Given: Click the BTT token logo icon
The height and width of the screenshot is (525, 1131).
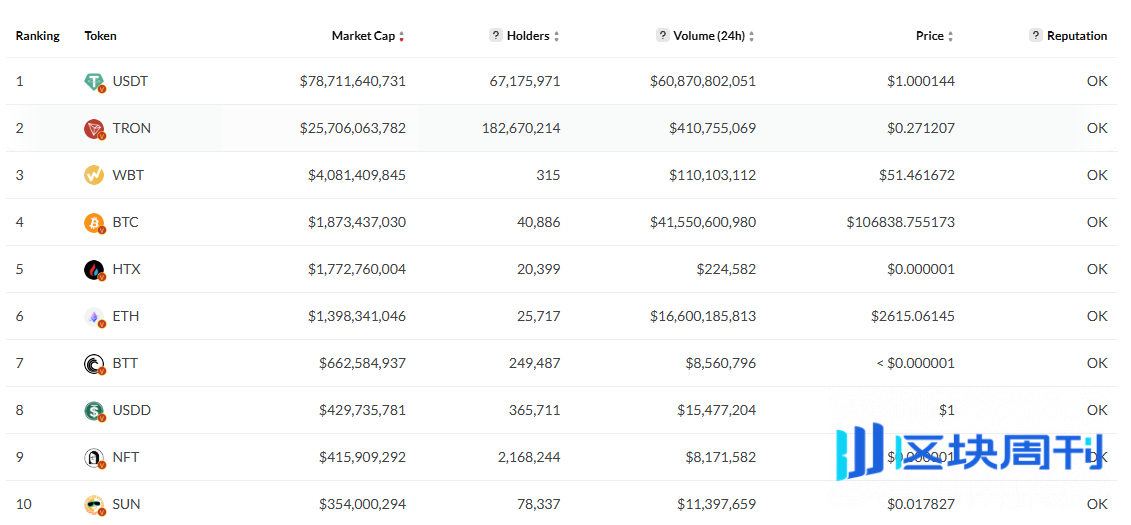Looking at the screenshot, I should point(94,363).
